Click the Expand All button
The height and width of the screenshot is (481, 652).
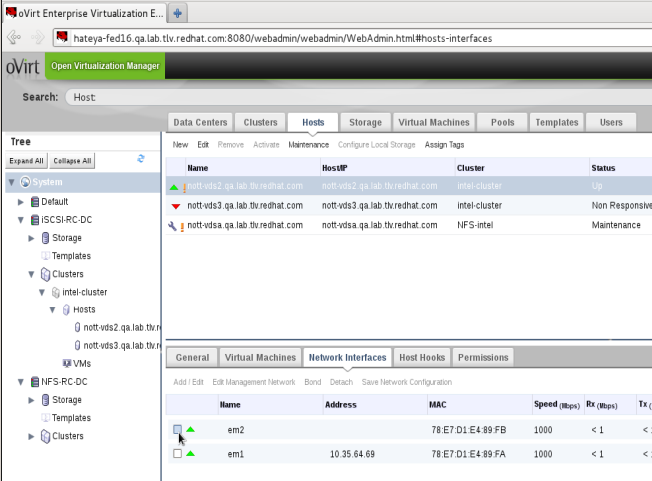tap(26, 161)
